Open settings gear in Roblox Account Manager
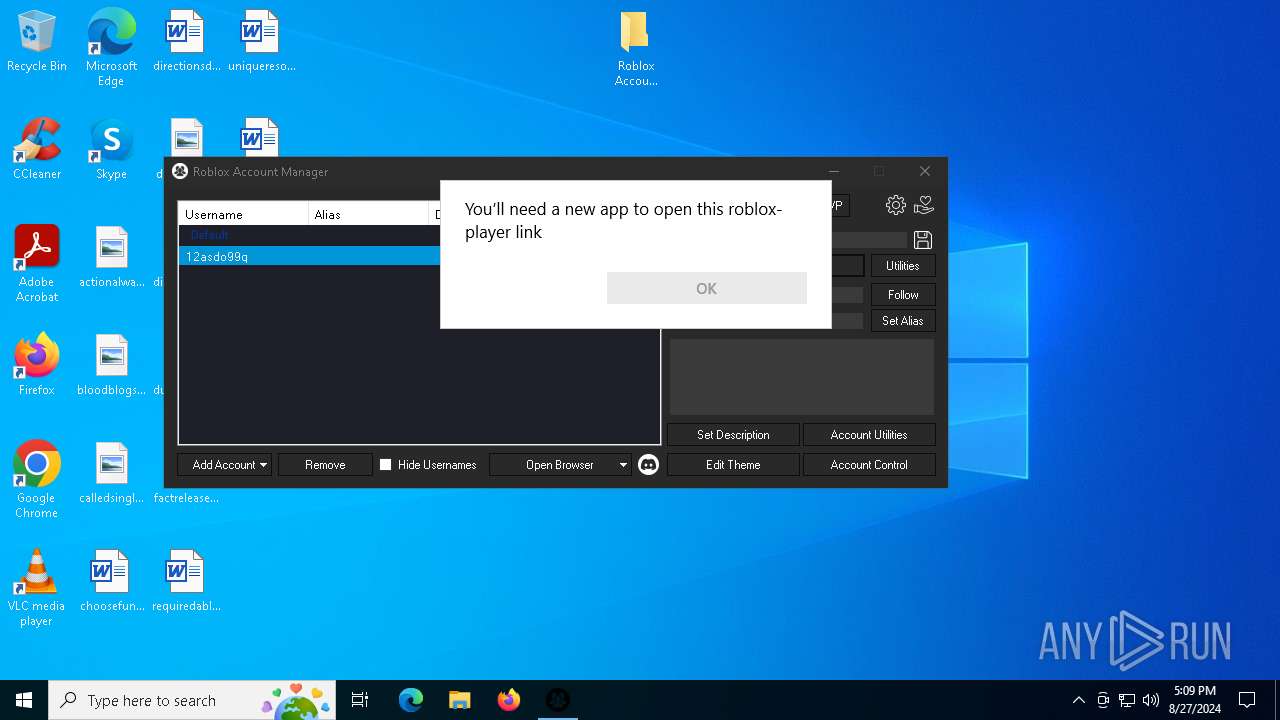This screenshot has height=720, width=1280. pos(896,205)
